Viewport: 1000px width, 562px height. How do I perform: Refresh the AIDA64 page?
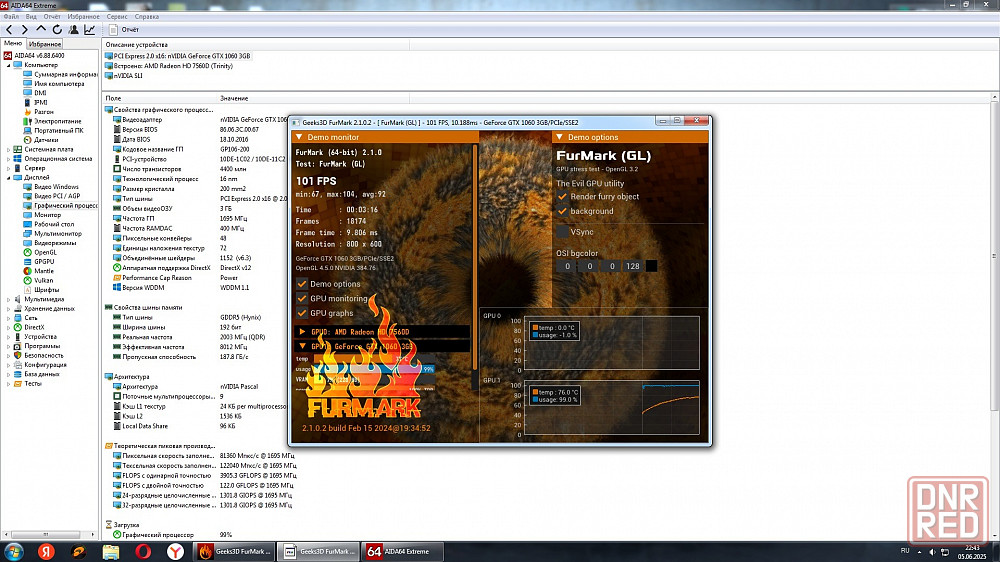(57, 29)
